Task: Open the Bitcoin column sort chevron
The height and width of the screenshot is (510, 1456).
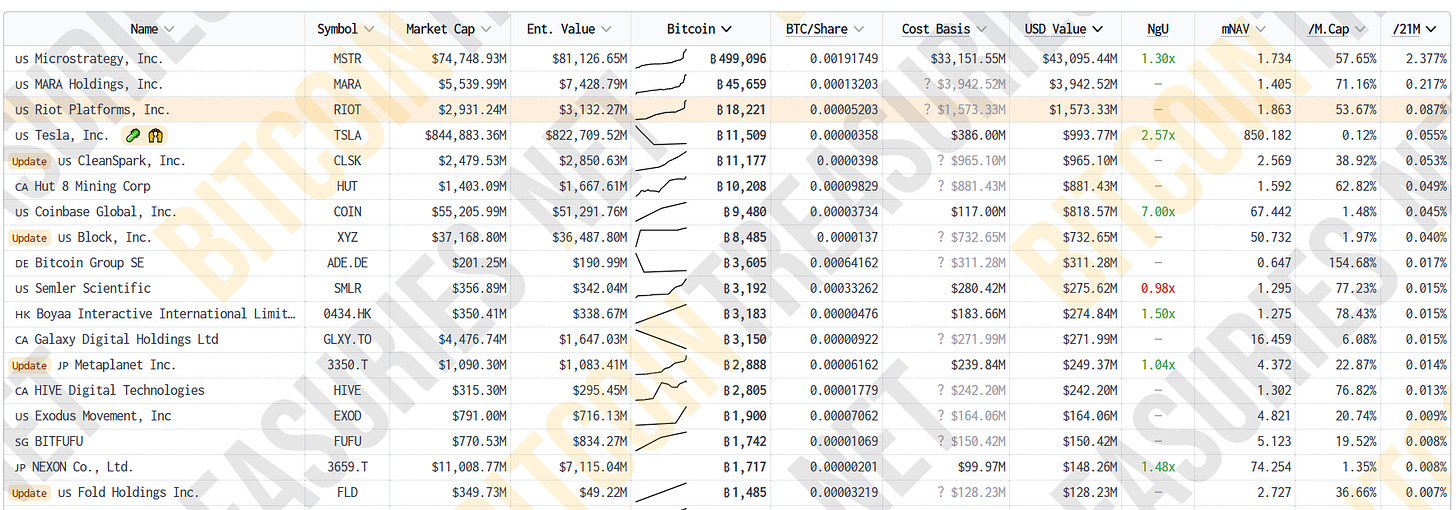Action: [x=726, y=30]
